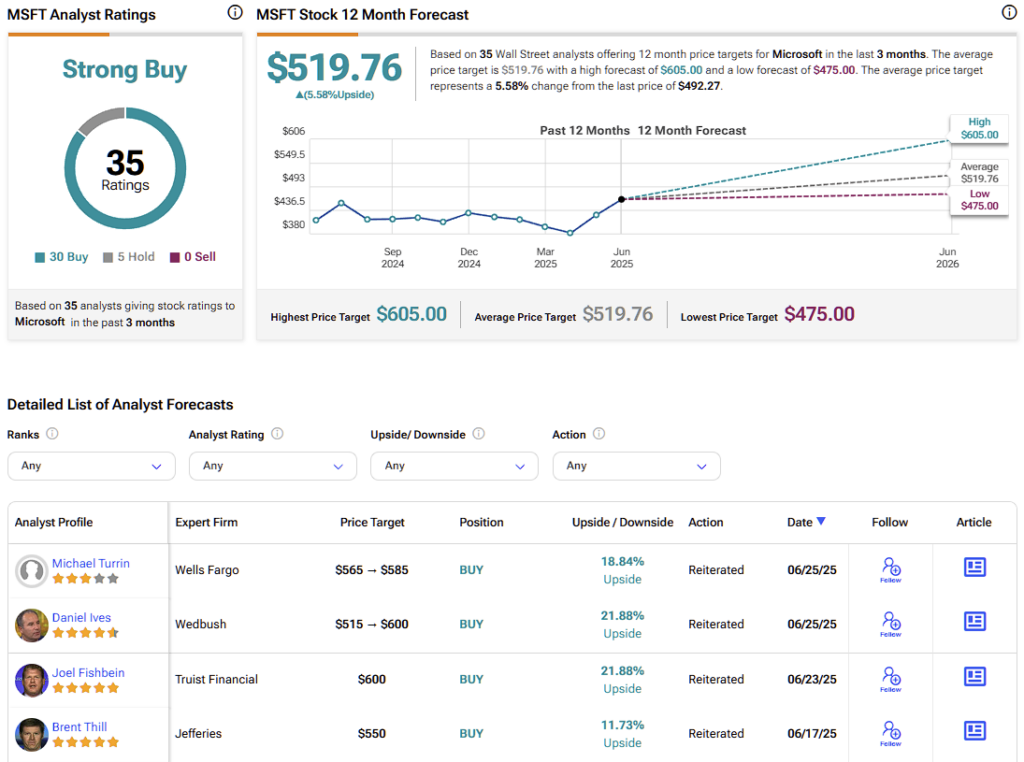Click BUY position in Wells Fargo row

[x=471, y=570]
